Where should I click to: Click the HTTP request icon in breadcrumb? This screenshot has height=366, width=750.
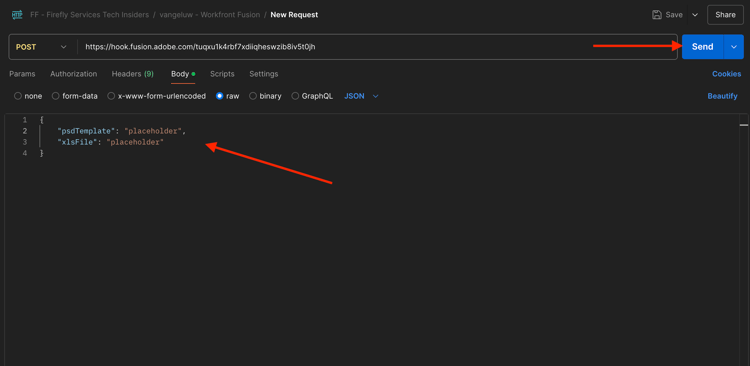tap(17, 15)
